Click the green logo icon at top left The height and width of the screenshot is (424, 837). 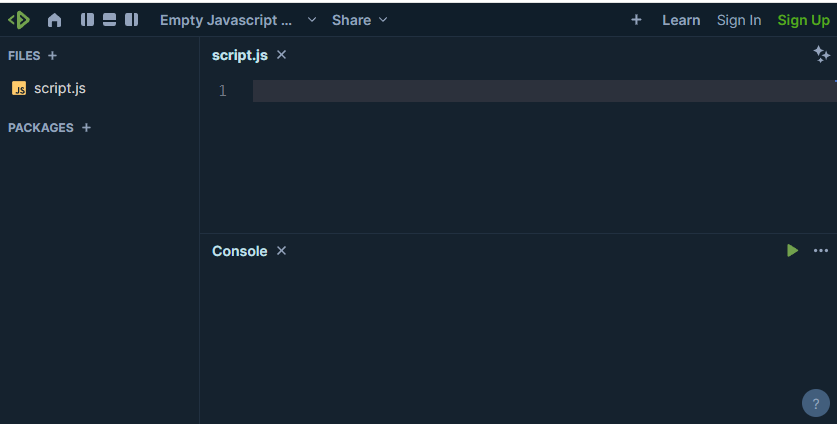19,20
